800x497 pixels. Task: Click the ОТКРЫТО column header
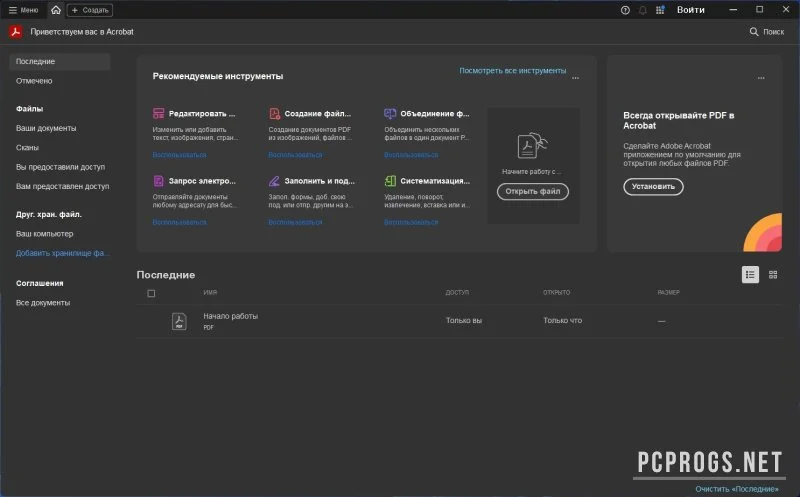[x=556, y=292]
